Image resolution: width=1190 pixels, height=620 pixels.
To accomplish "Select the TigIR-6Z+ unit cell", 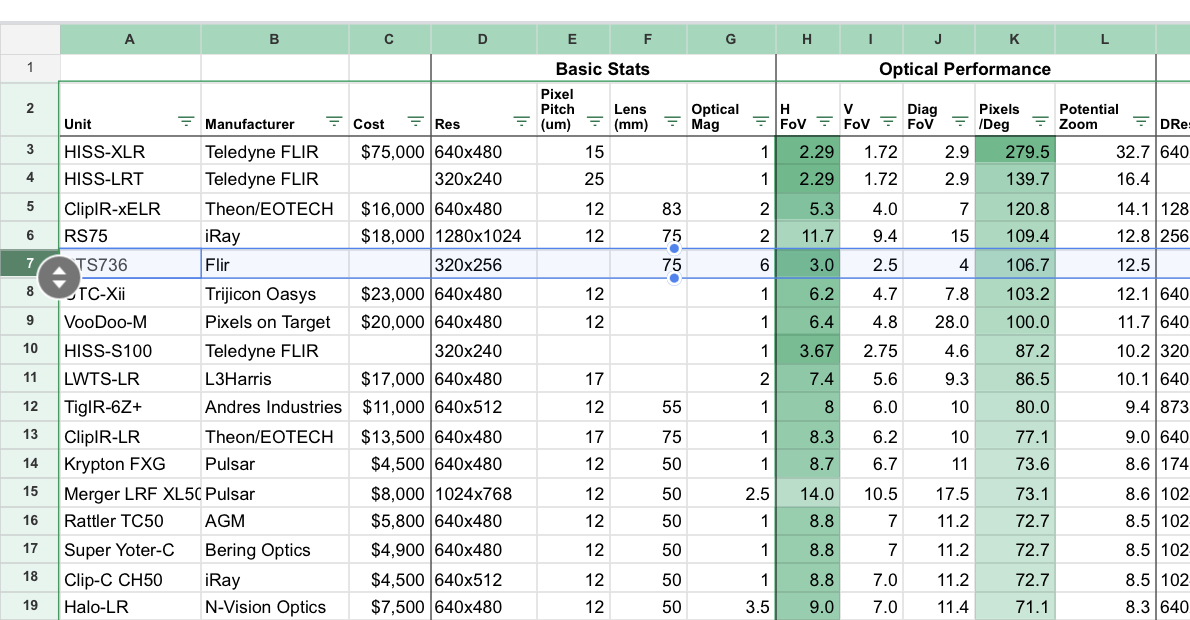I will coord(130,408).
